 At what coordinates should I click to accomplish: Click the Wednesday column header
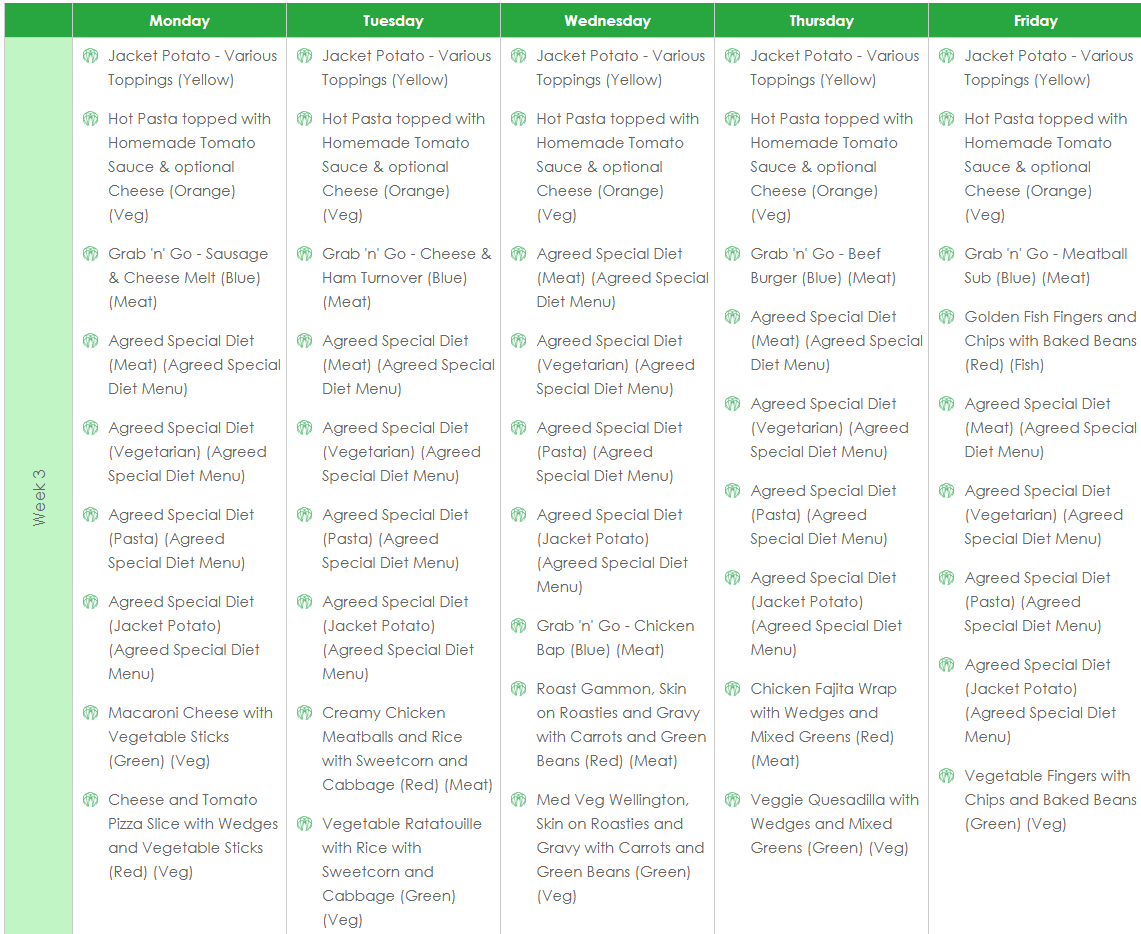[607, 20]
